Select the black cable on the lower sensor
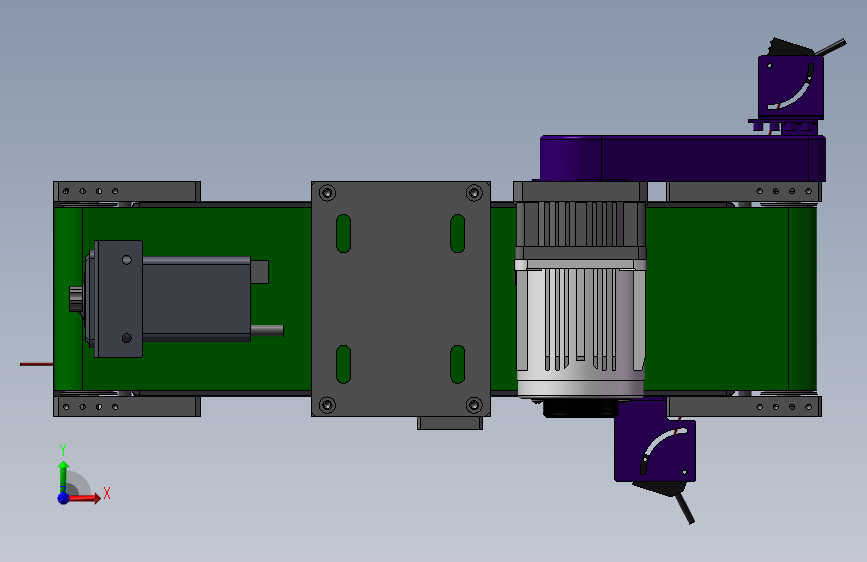Screen dimensions: 867x562 click(685, 509)
